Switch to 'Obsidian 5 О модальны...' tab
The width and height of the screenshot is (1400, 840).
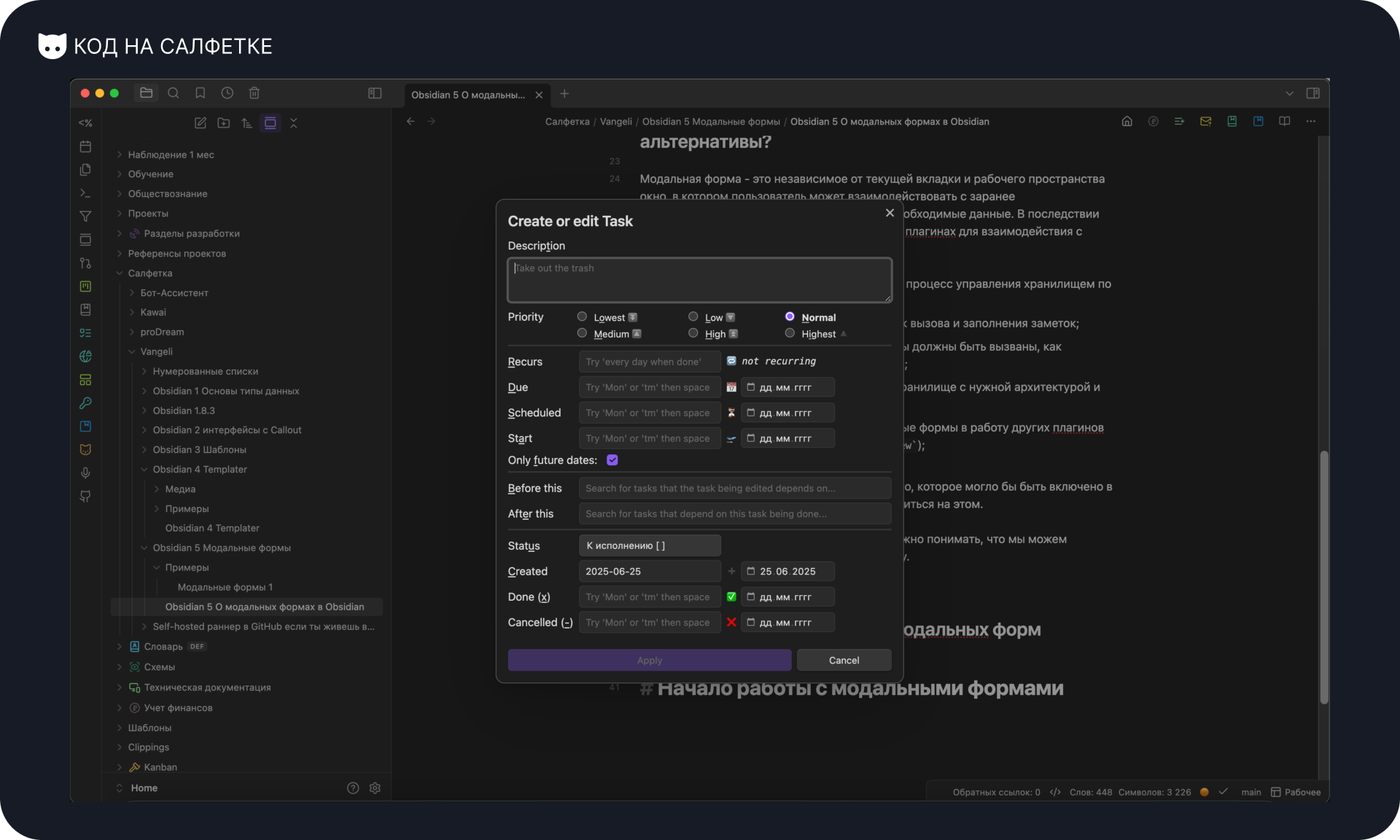[468, 95]
